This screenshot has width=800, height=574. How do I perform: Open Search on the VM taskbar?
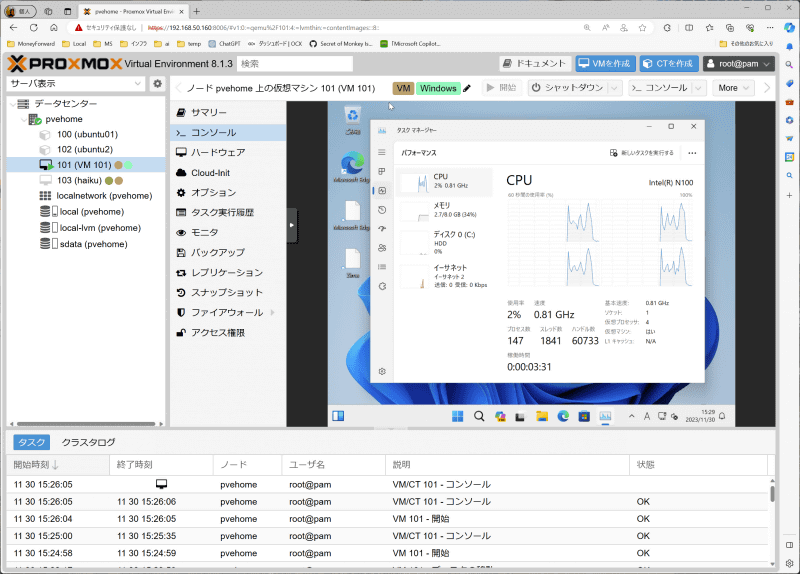tap(479, 416)
